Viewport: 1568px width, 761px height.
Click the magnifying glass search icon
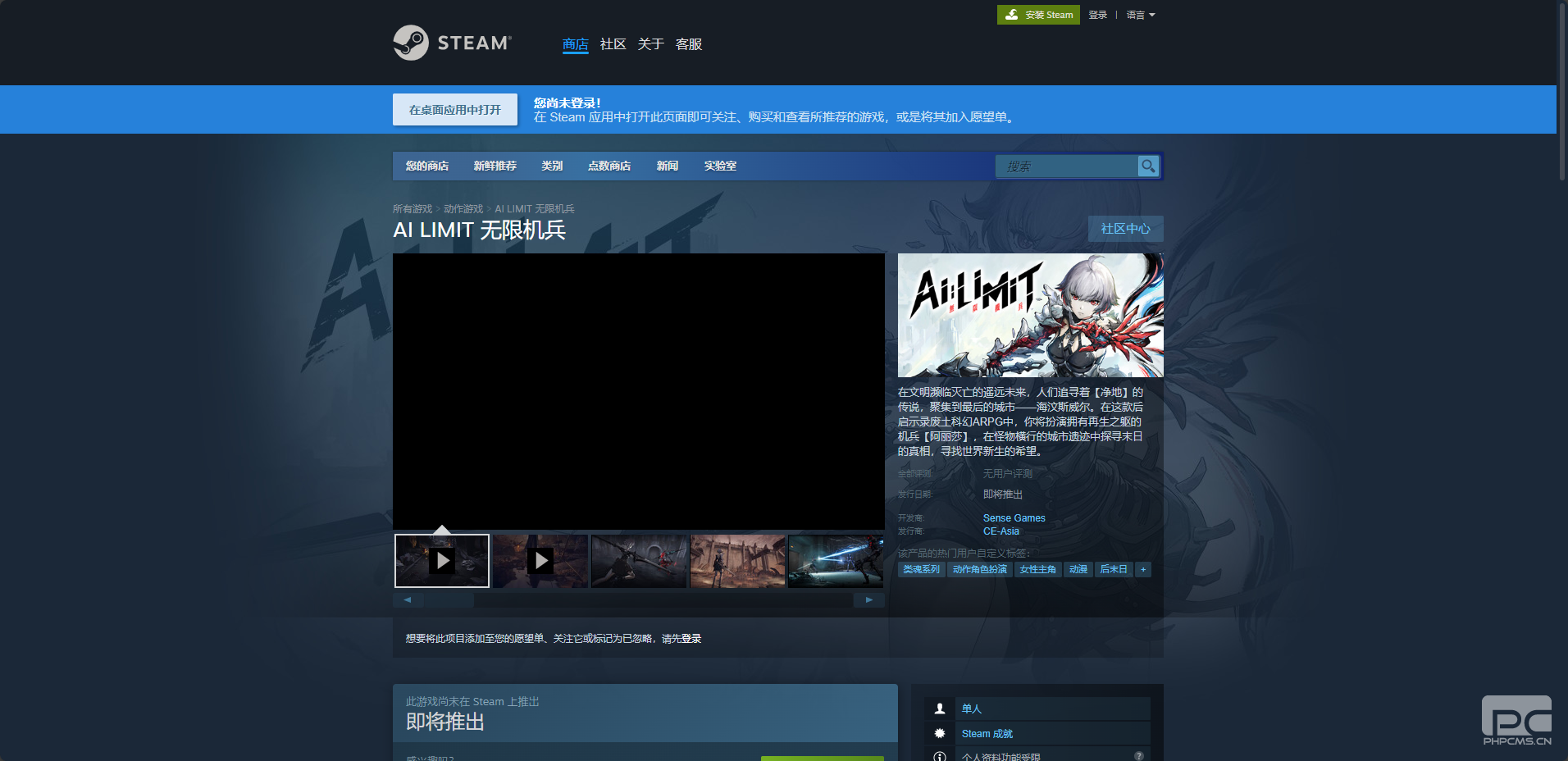coord(1149,166)
